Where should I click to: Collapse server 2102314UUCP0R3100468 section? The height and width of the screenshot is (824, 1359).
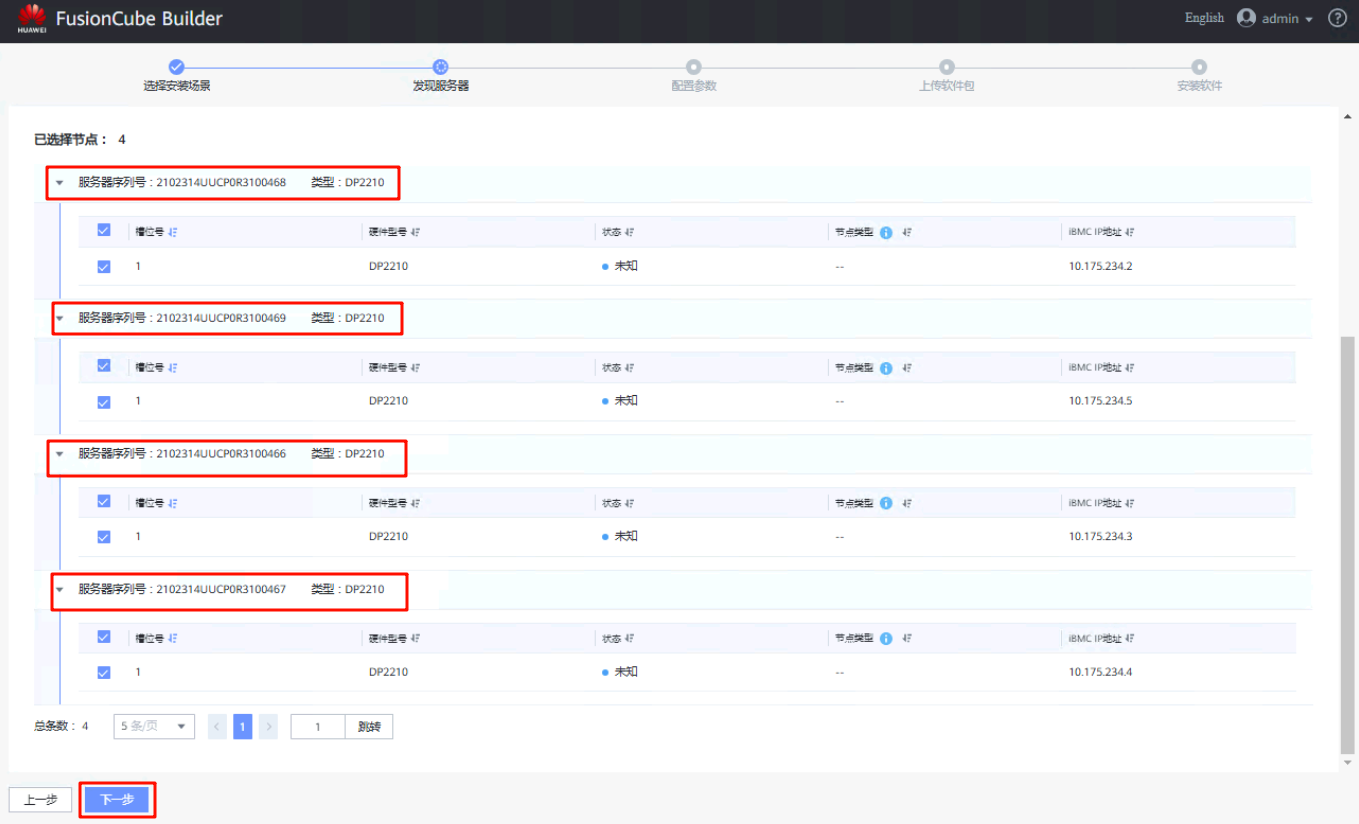click(x=59, y=183)
